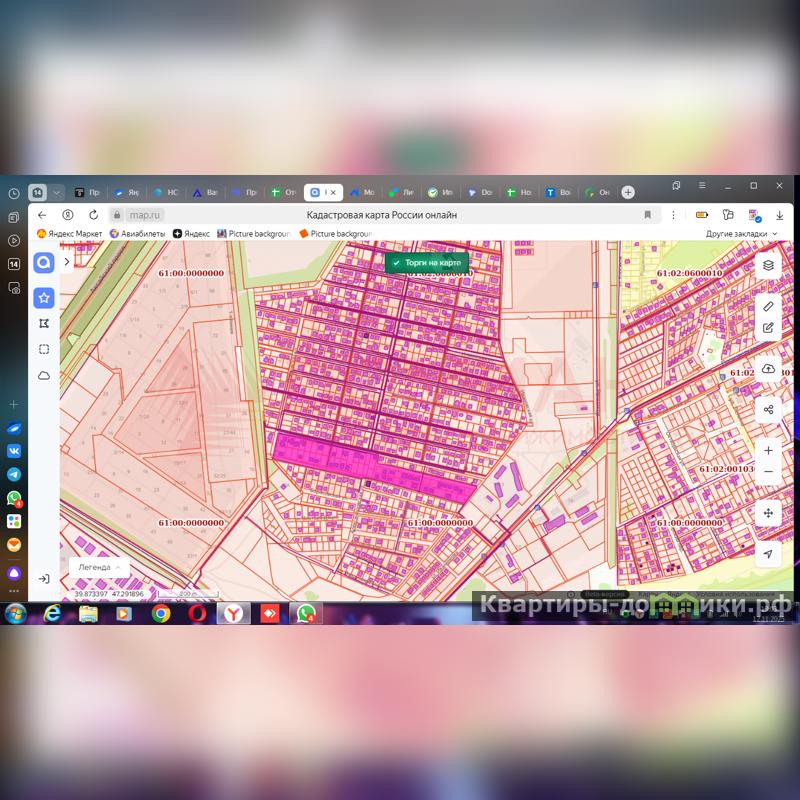Click the cloud upload icon
Viewport: 800px width, 800px height.
tap(768, 369)
